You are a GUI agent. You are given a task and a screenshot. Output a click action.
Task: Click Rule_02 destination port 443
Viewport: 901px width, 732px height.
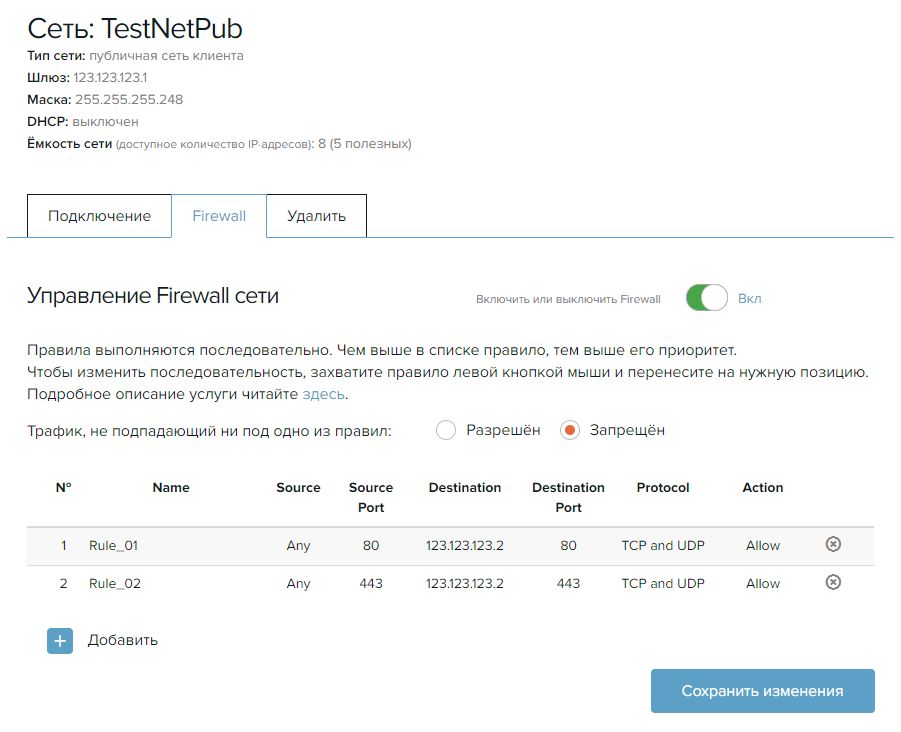tap(568, 584)
